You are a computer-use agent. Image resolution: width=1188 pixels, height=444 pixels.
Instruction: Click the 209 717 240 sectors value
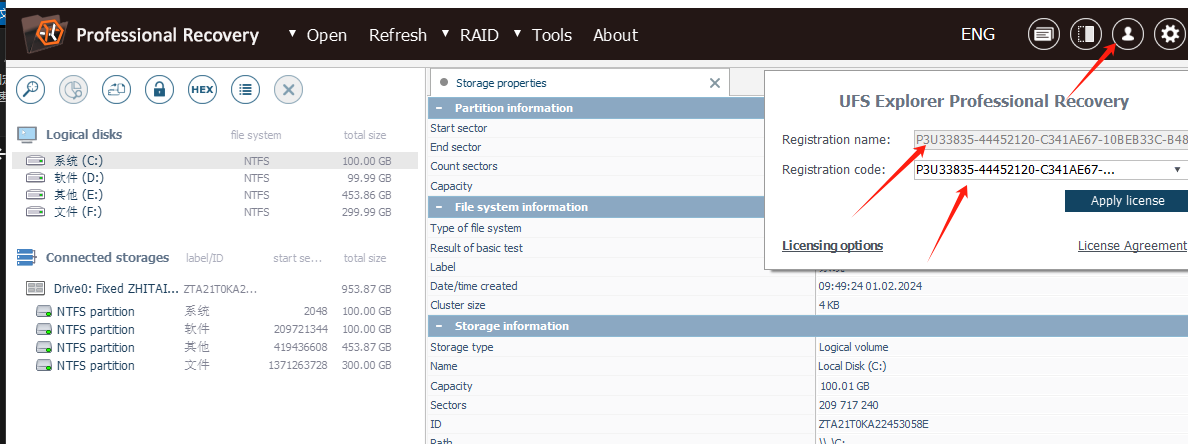[849, 405]
